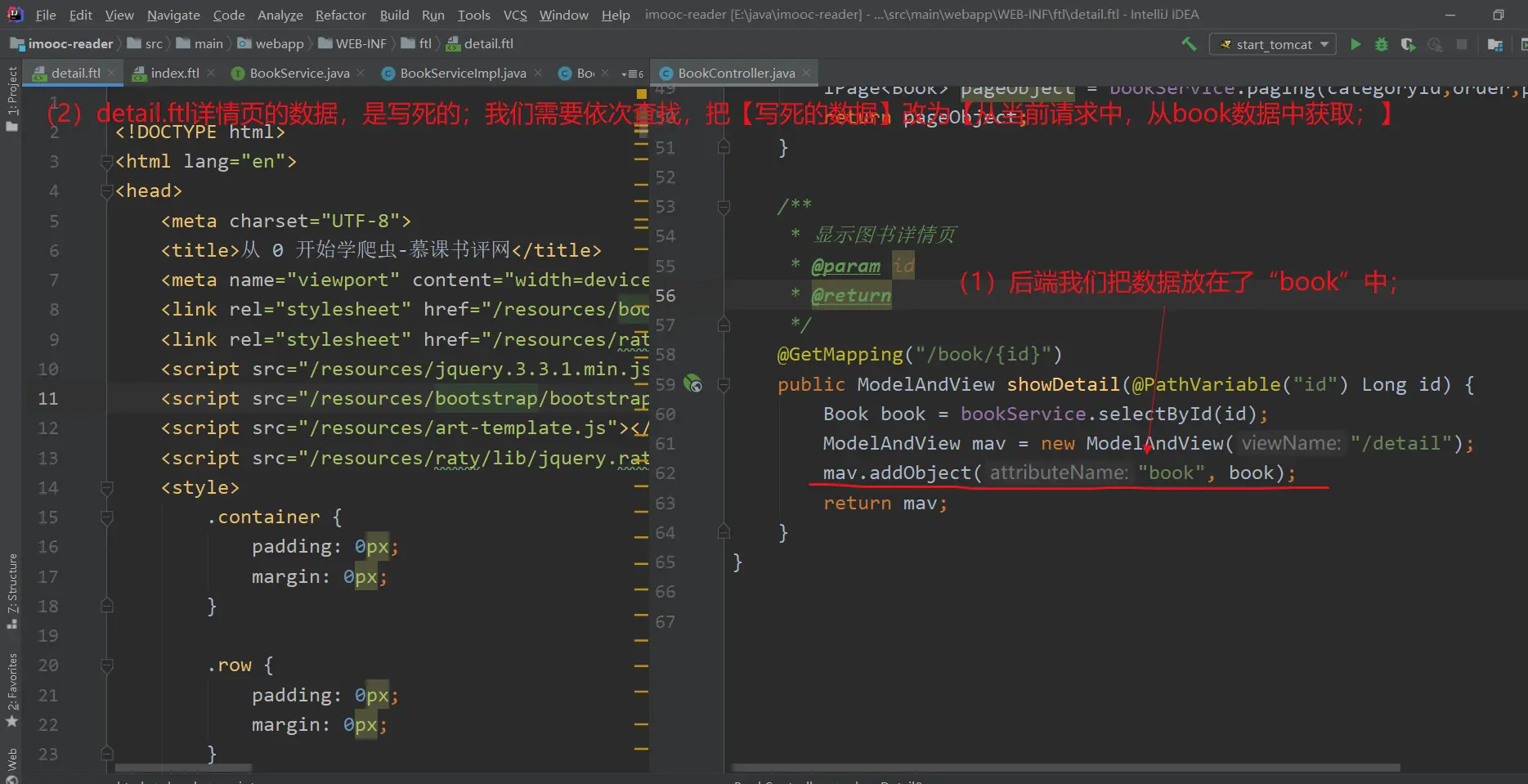This screenshot has width=1528, height=784.
Task: Click the webapp breadcrumb in navigation bar
Action: [279, 44]
